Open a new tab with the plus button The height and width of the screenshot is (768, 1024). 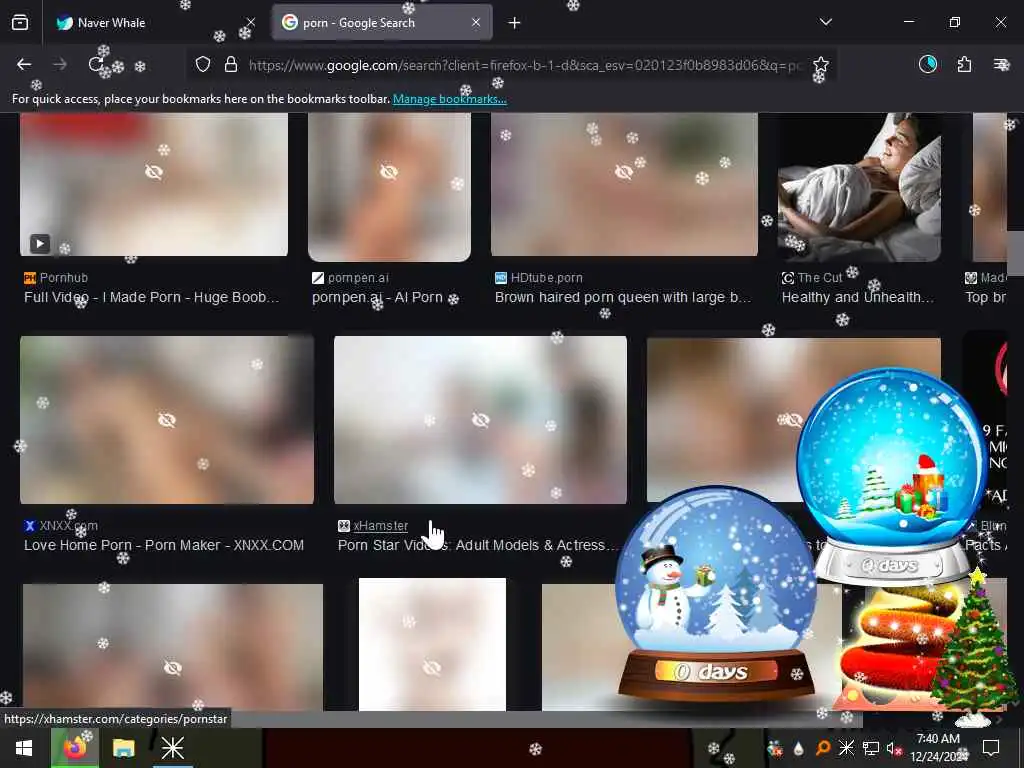[x=515, y=23]
